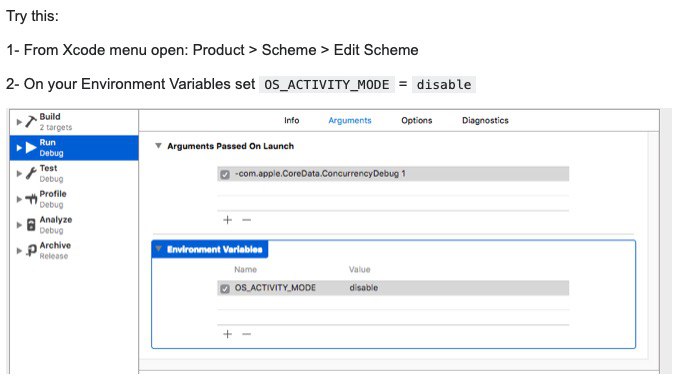Toggle the OS_ACTIVITY_MODE variable checkbox
This screenshot has height=381, width=677.
coord(225,289)
